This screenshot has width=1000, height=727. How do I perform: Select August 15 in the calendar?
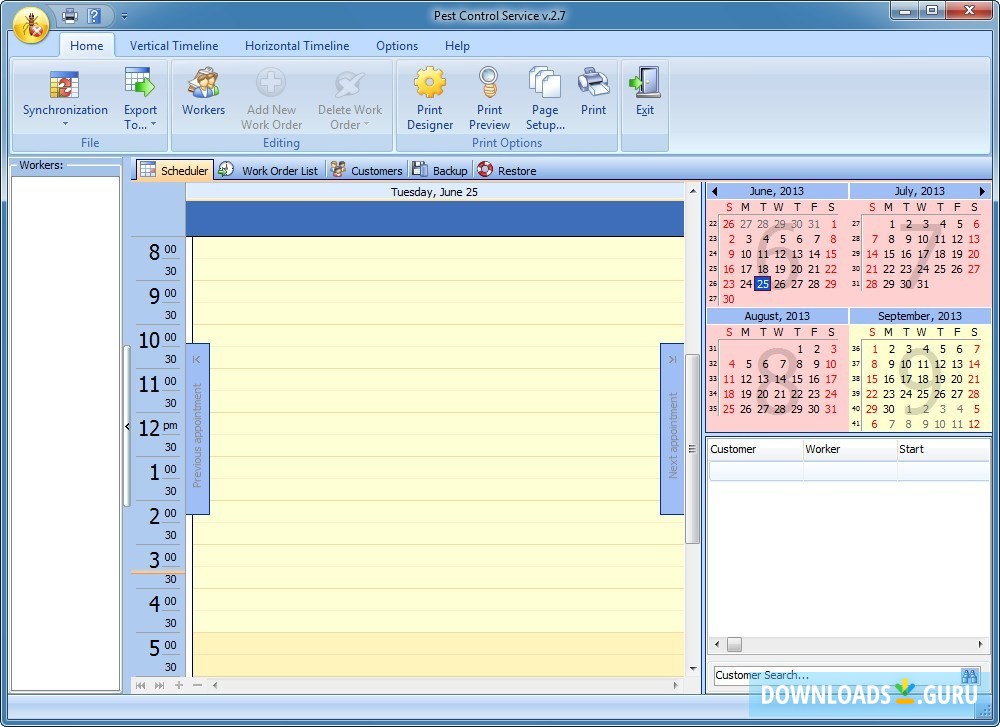point(797,379)
